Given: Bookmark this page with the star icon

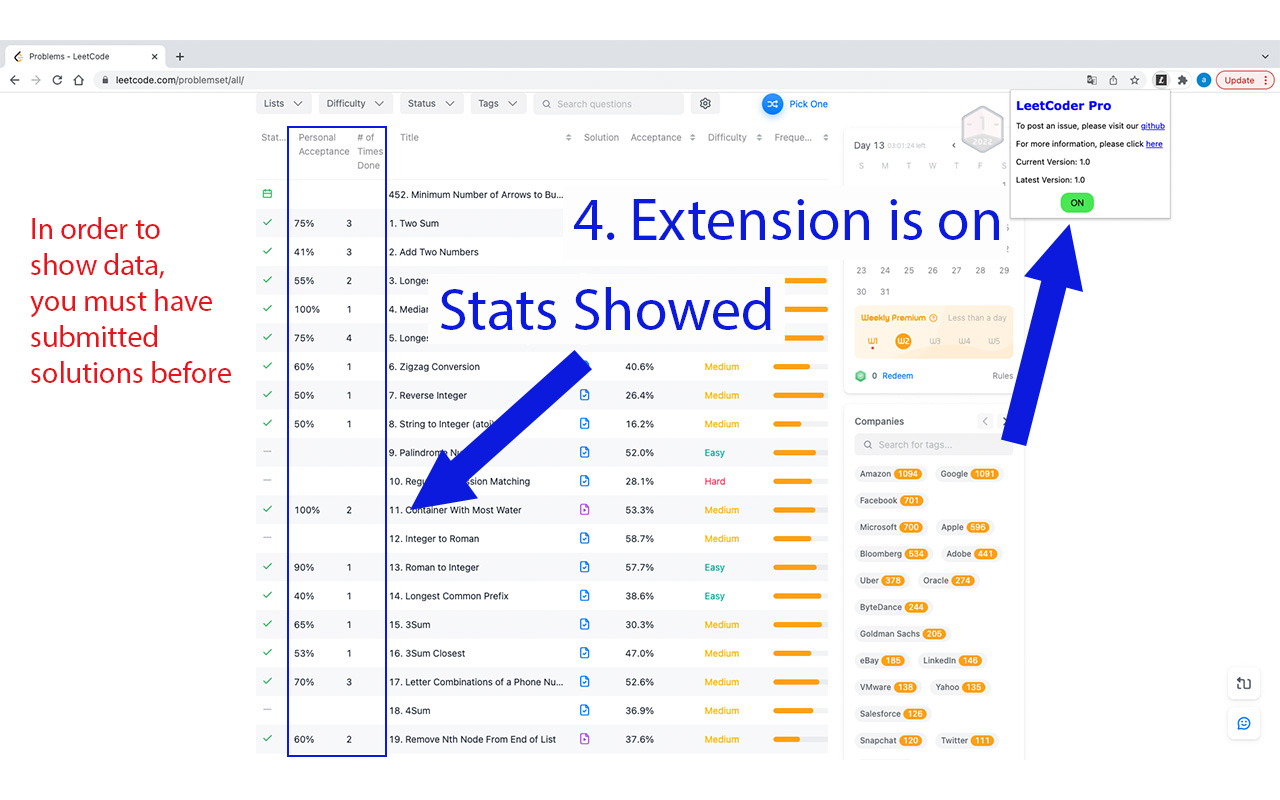Looking at the screenshot, I should 1135,80.
